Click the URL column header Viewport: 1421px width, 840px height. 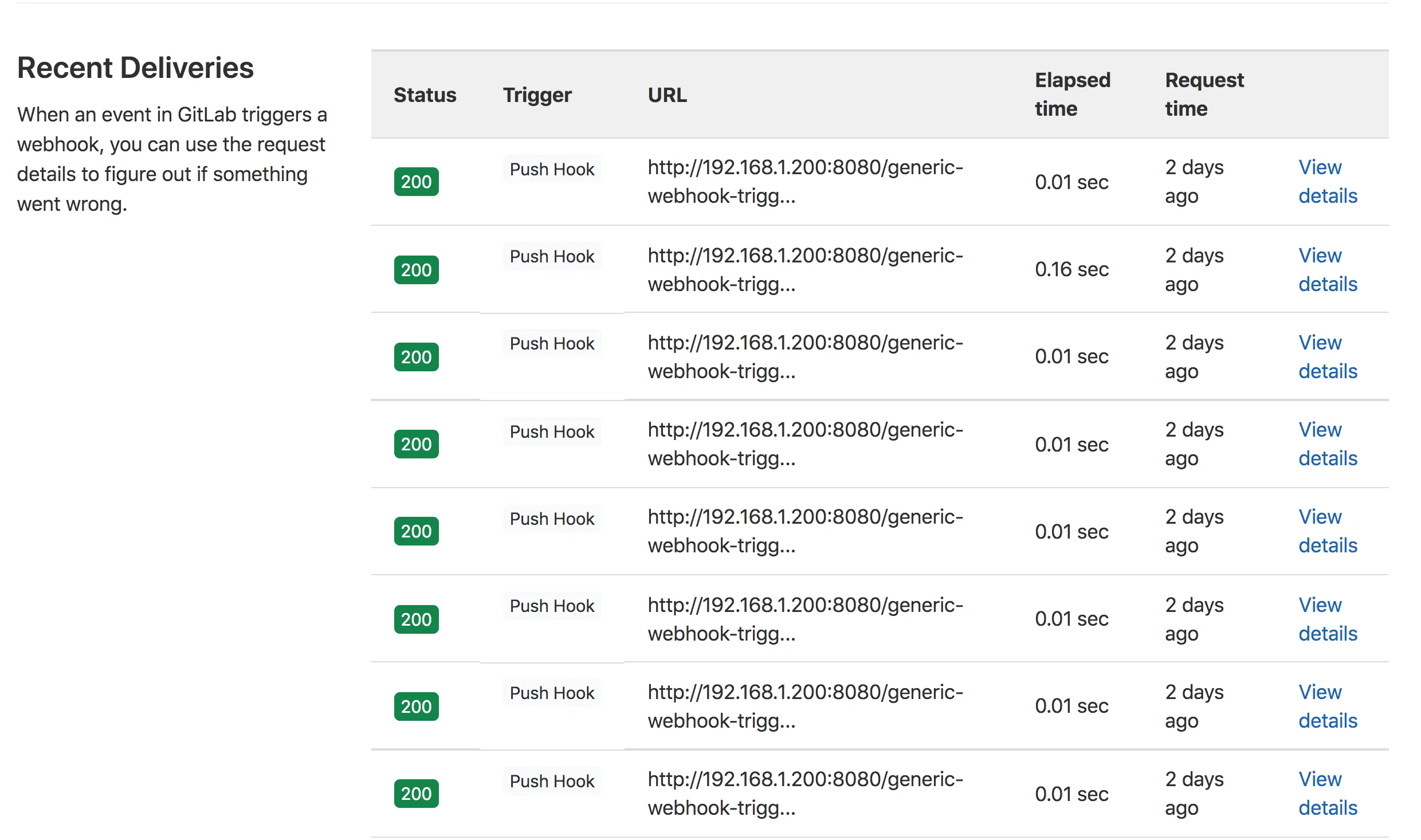click(667, 95)
